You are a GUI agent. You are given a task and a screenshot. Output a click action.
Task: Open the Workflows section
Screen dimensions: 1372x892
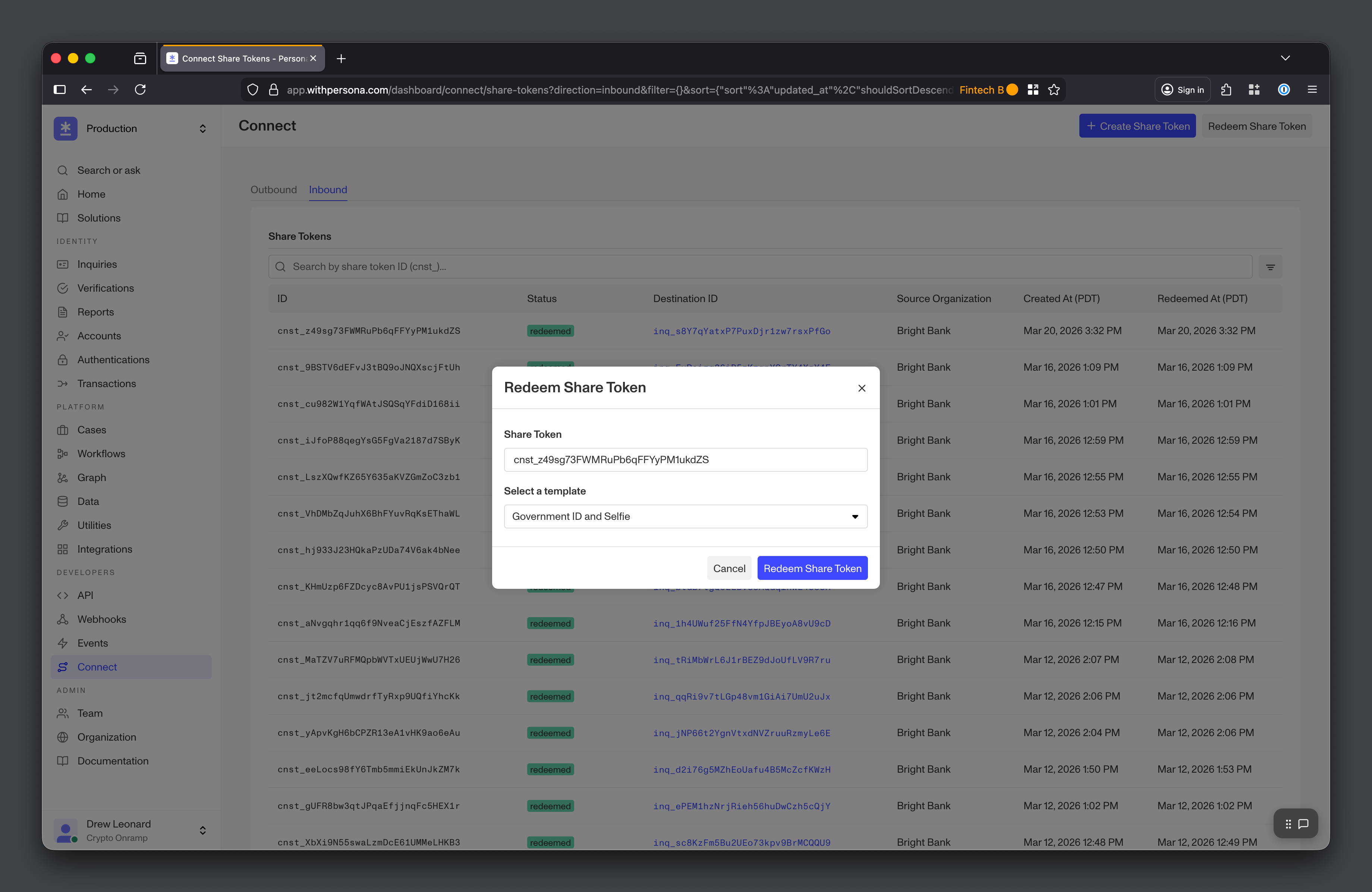click(x=101, y=454)
